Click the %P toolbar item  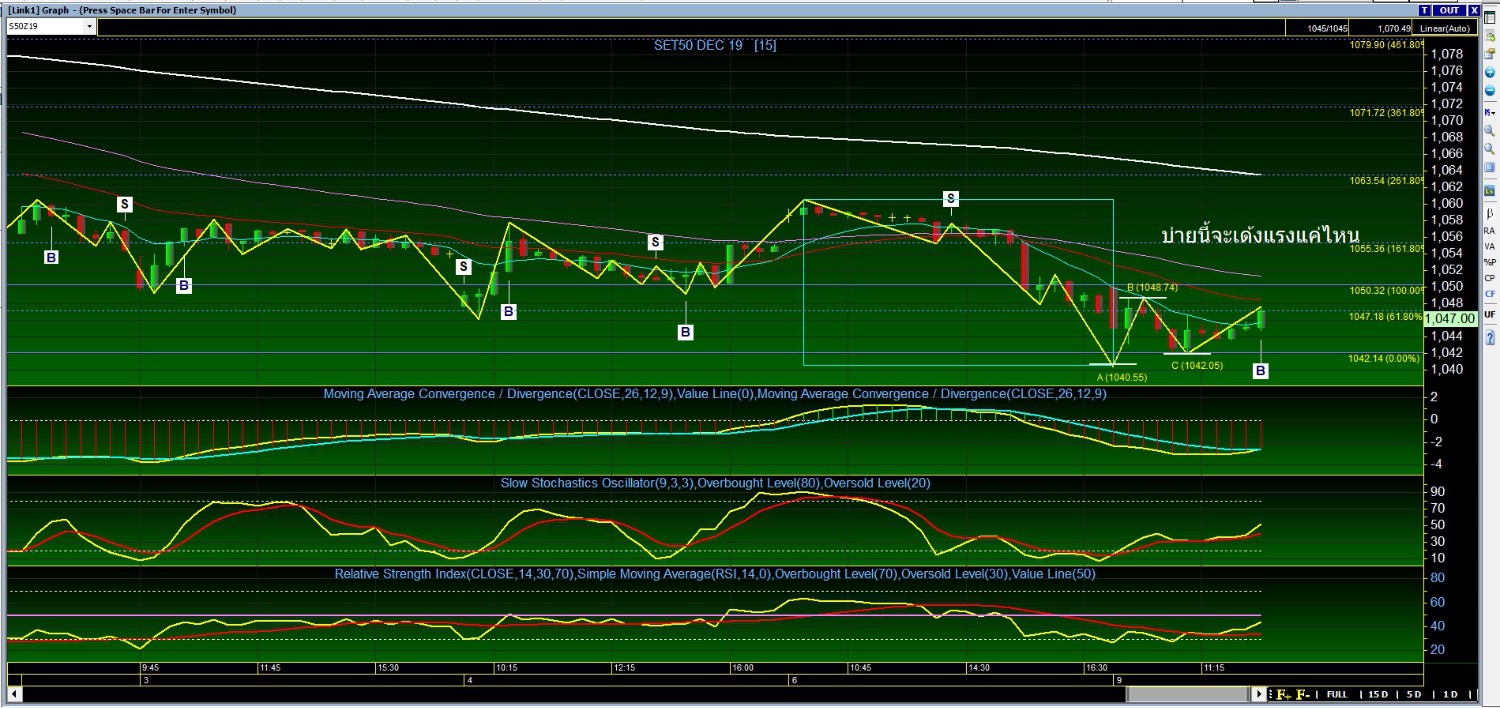(x=1489, y=262)
